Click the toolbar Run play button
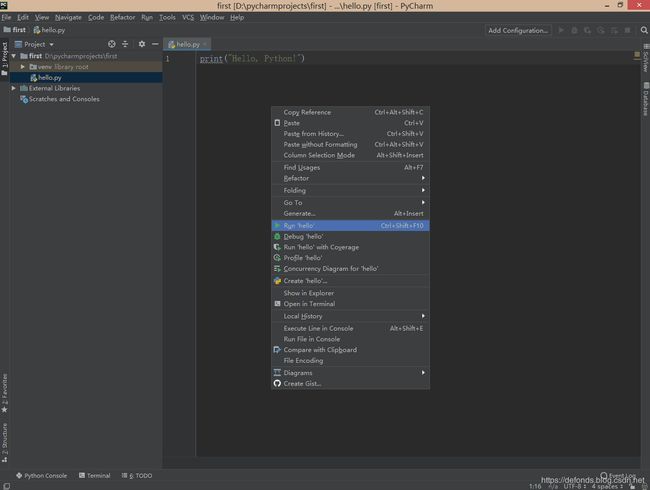Screen dimensions: 650x490 pyautogui.click(x=561, y=30)
